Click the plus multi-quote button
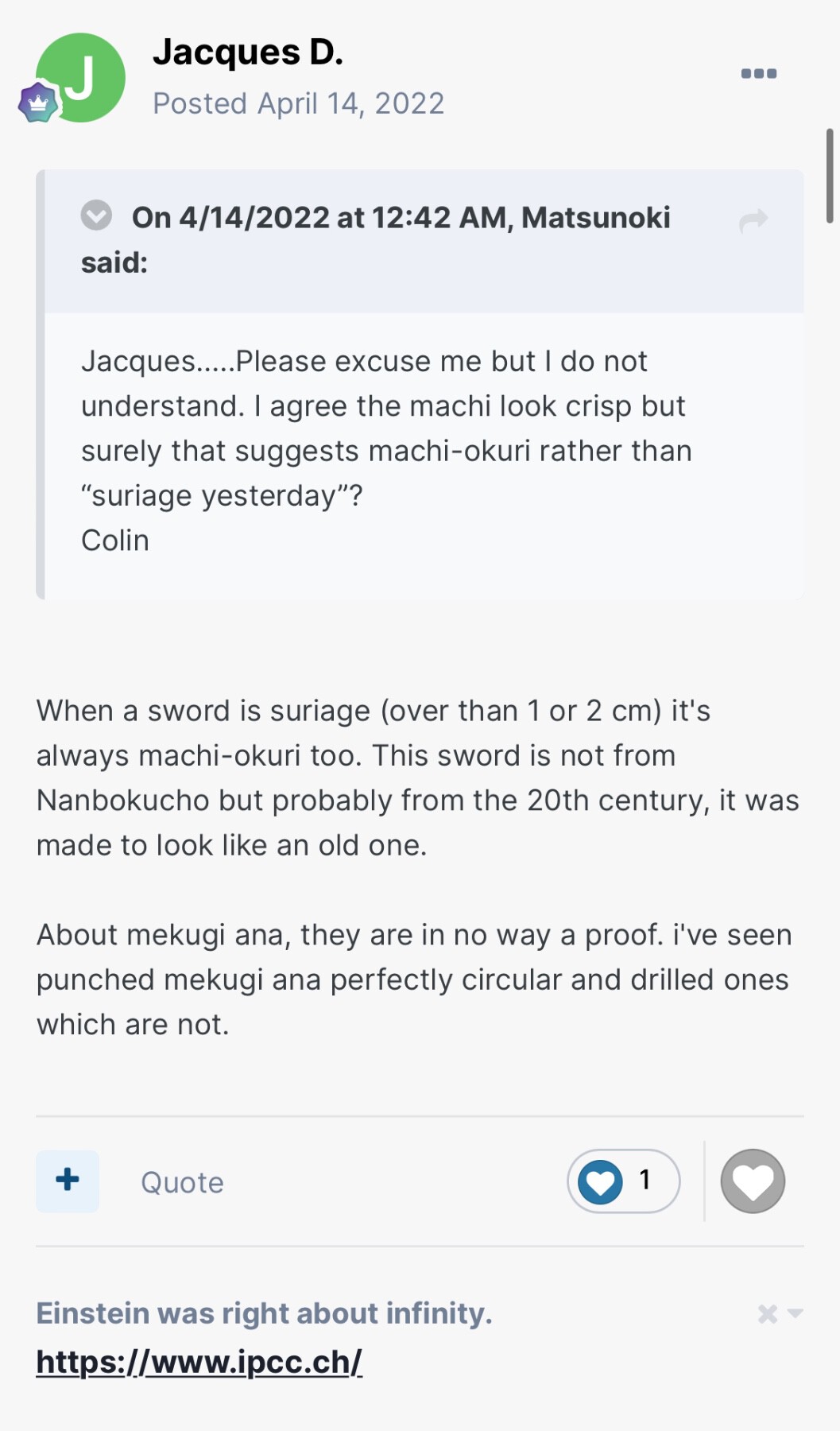The height and width of the screenshot is (1431, 840). pos(68,1181)
